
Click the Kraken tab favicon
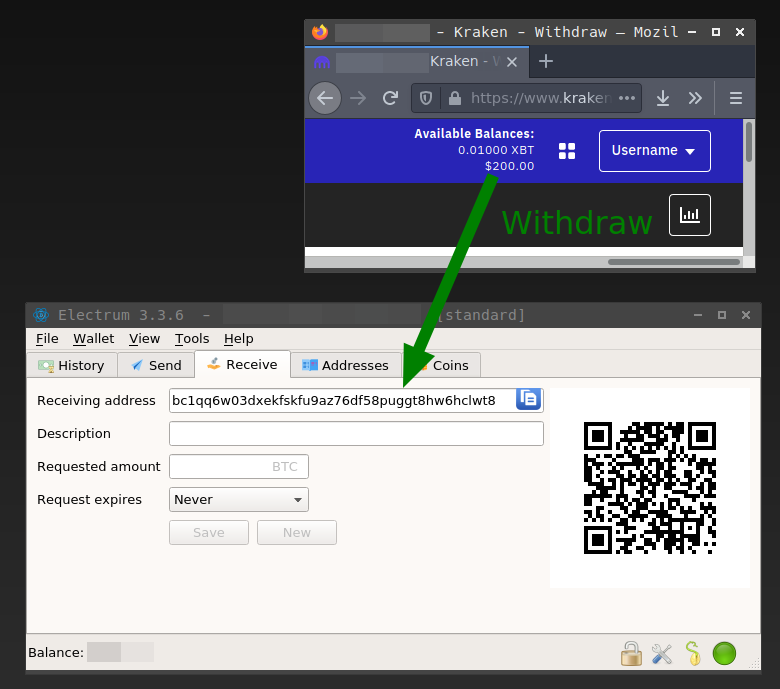tap(322, 62)
